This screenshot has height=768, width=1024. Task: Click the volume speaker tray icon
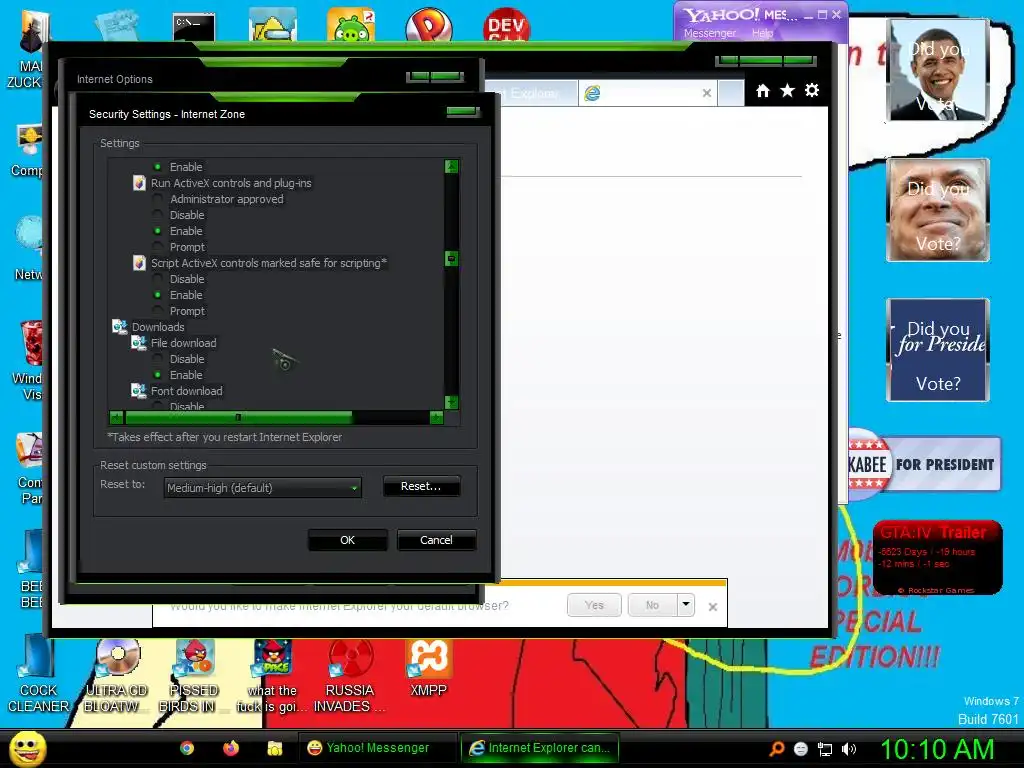(x=849, y=749)
